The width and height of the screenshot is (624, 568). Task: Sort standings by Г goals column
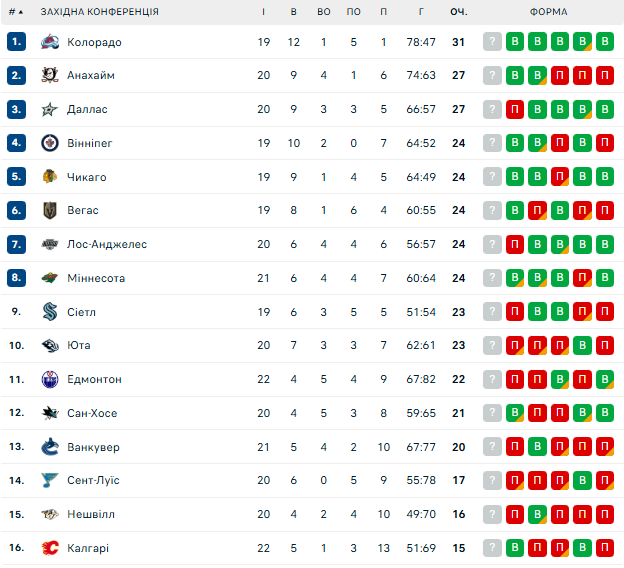click(x=422, y=12)
